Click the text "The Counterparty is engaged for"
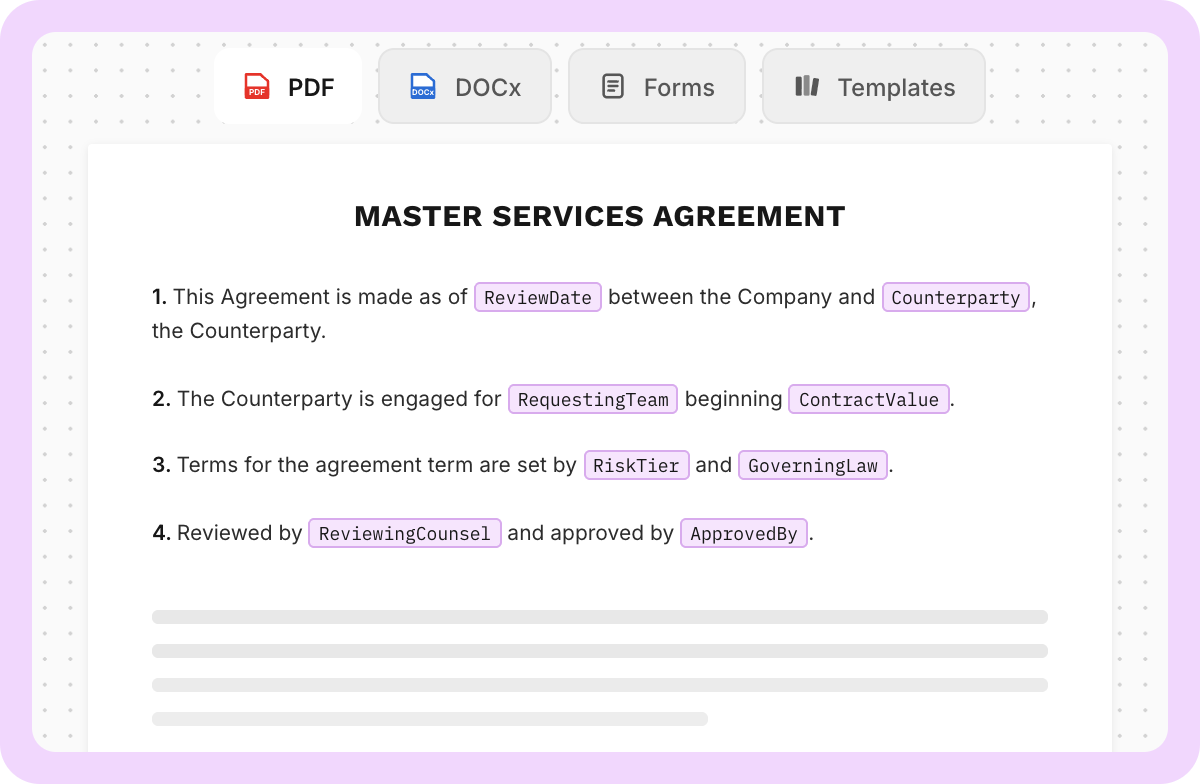 339,399
